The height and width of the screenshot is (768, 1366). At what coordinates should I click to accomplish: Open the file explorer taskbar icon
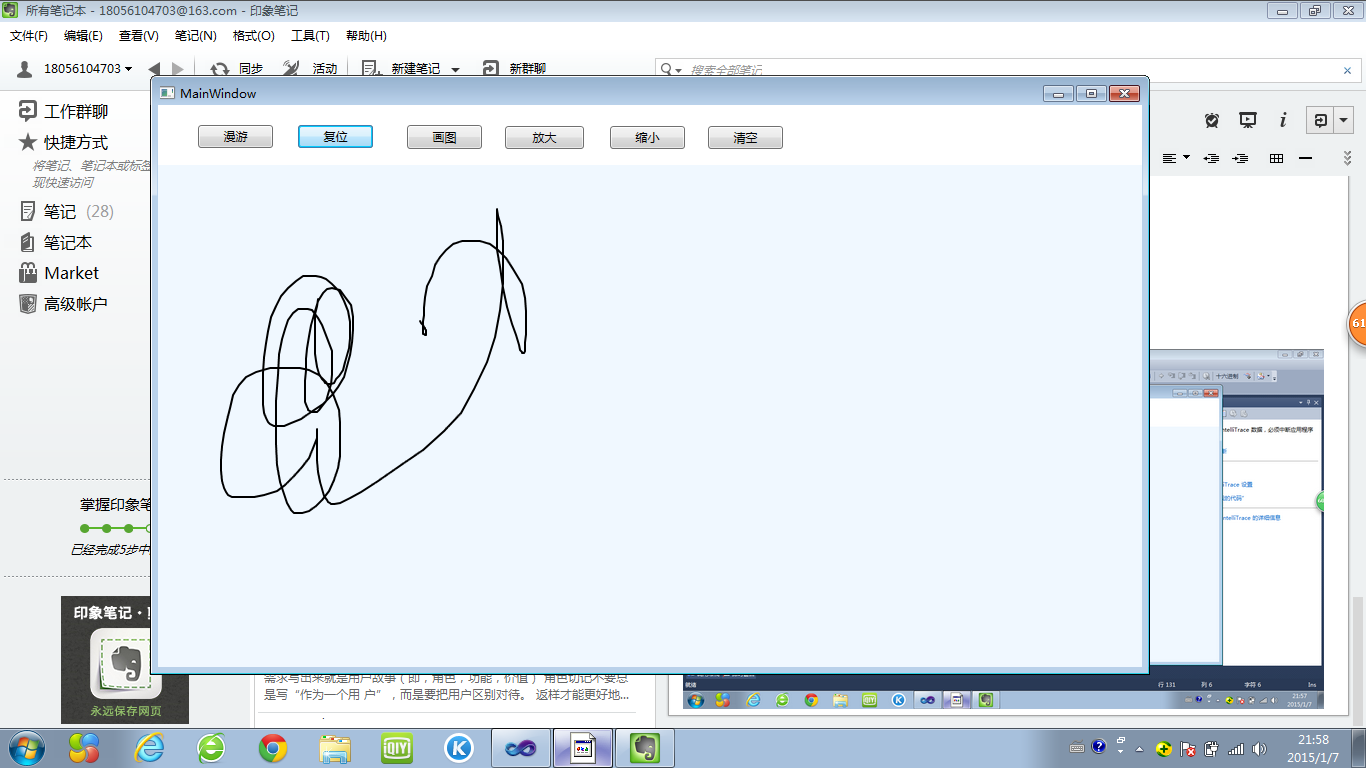335,747
